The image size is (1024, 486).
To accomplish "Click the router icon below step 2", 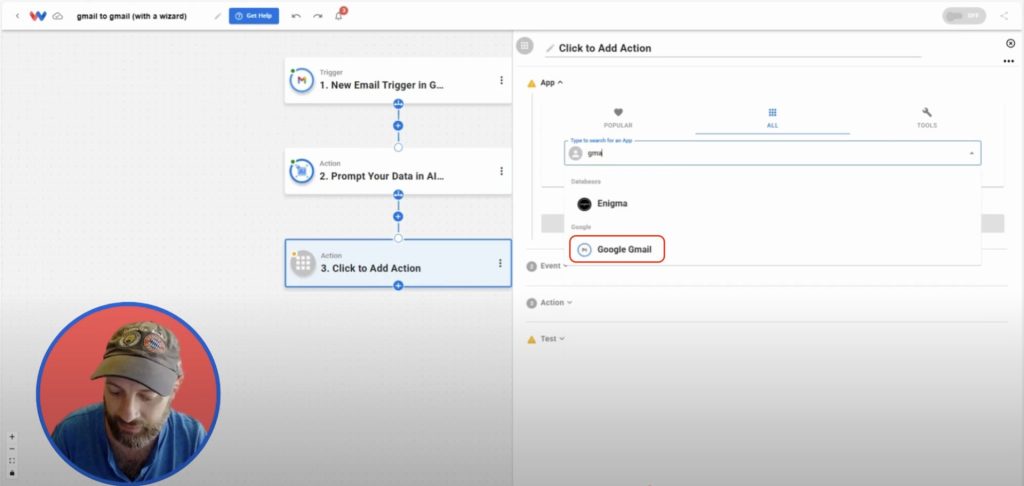I will pos(398,195).
